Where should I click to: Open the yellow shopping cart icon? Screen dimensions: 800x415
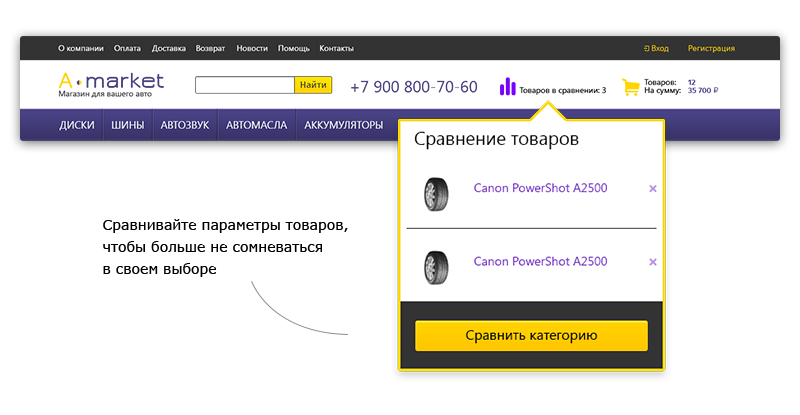(x=631, y=87)
